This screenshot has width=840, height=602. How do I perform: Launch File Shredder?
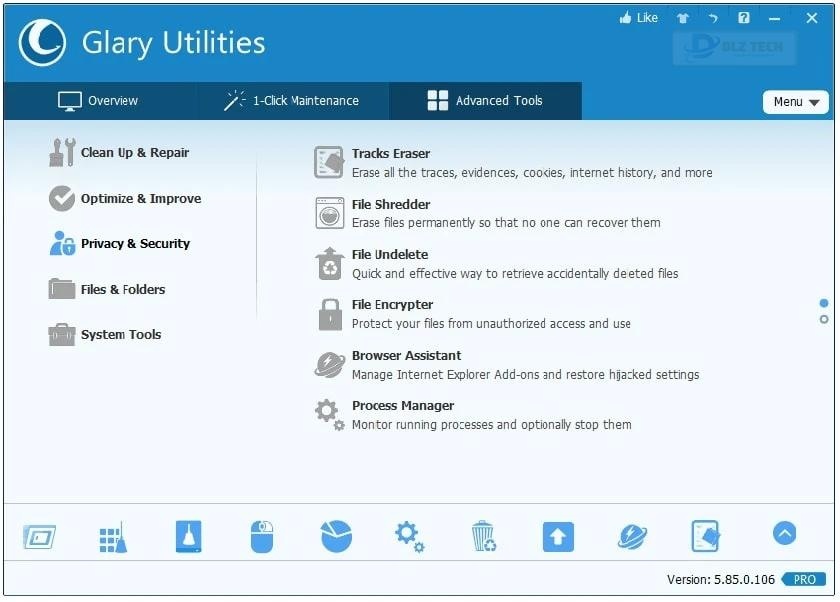(391, 205)
